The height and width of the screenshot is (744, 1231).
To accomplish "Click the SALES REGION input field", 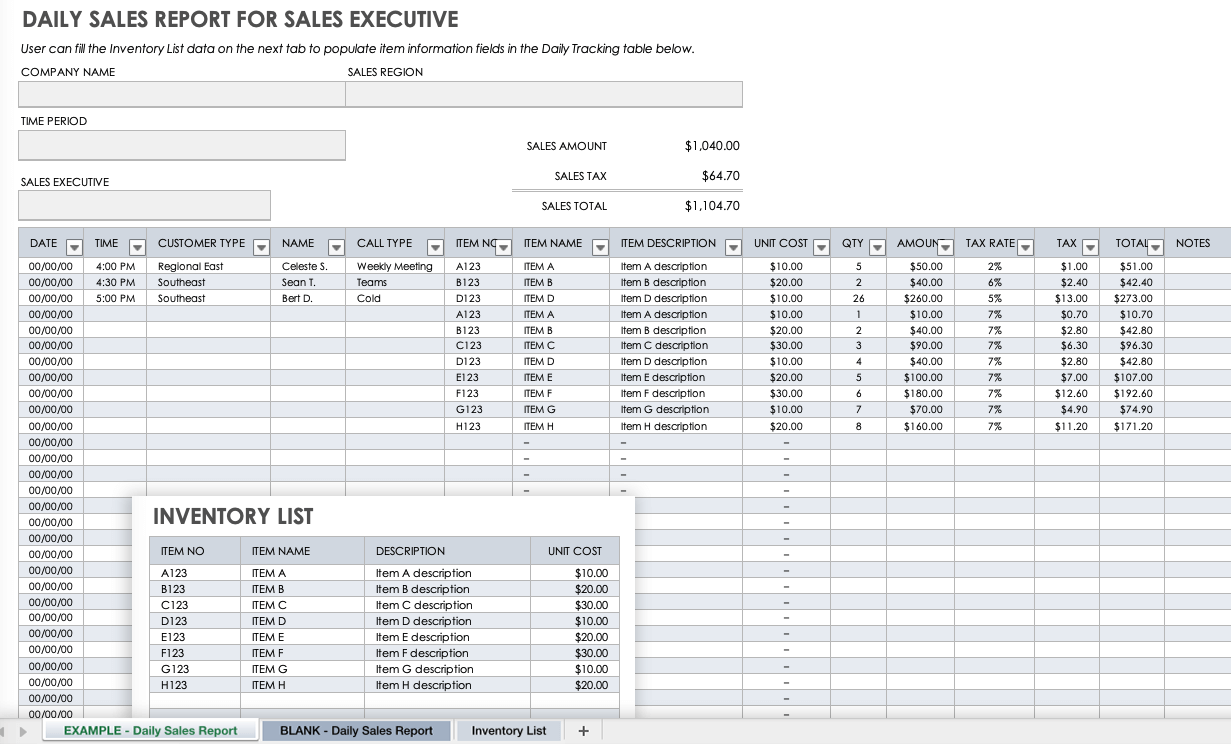I will click(x=544, y=94).
